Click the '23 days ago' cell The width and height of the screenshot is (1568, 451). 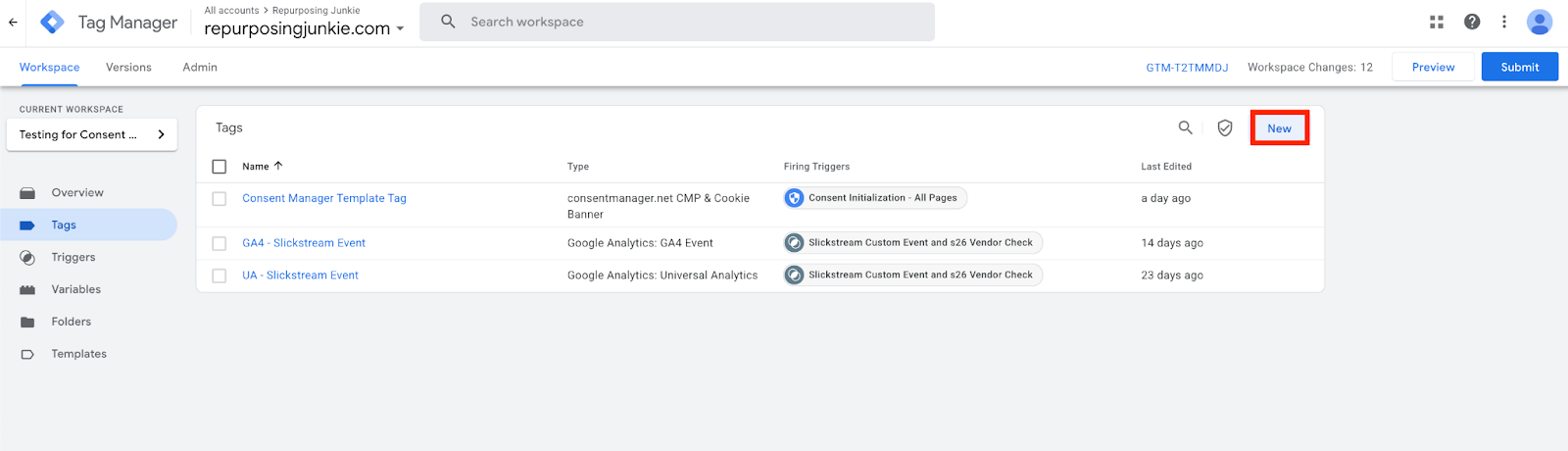(1172, 276)
